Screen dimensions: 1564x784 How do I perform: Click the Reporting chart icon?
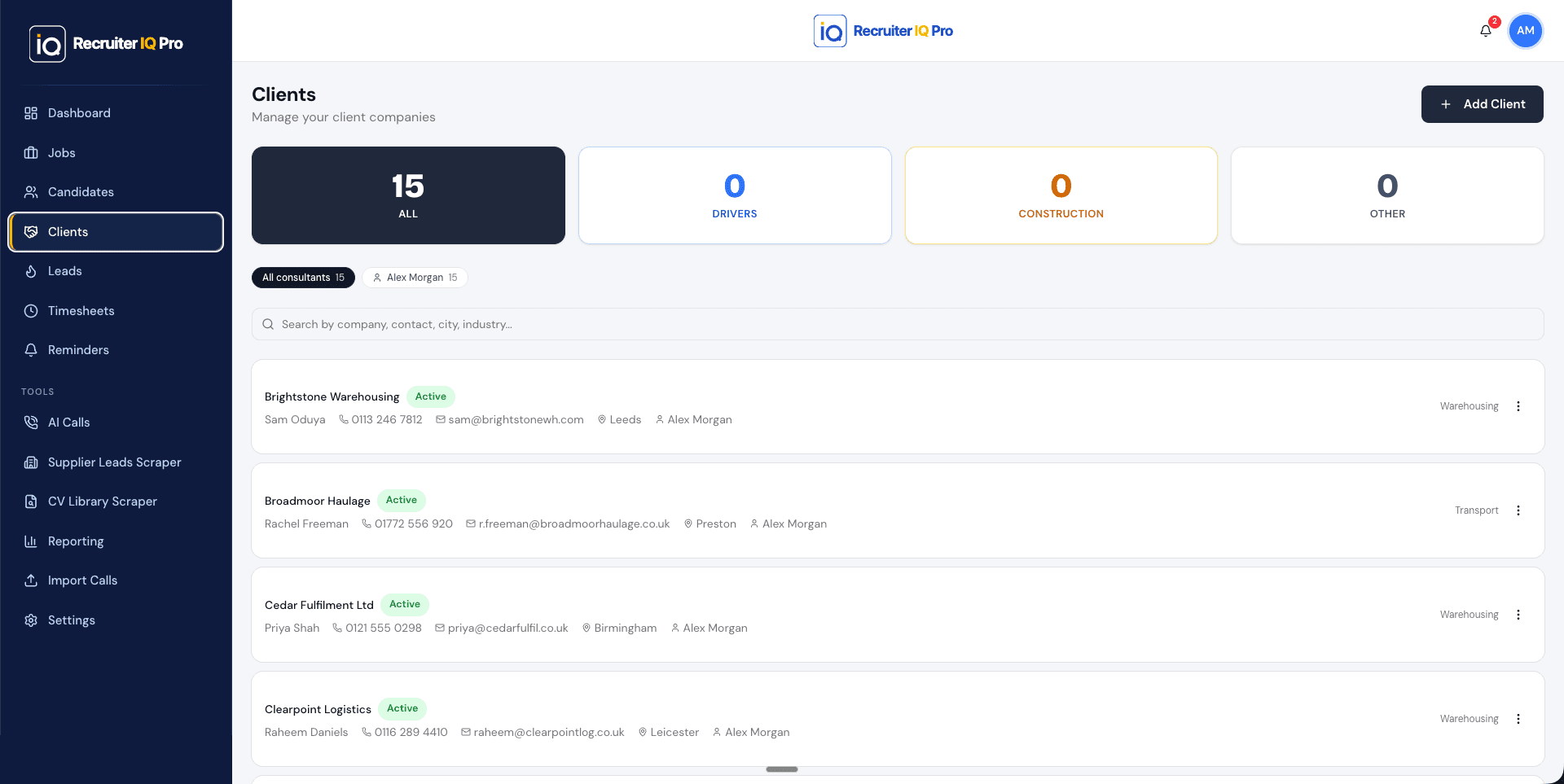pos(31,541)
